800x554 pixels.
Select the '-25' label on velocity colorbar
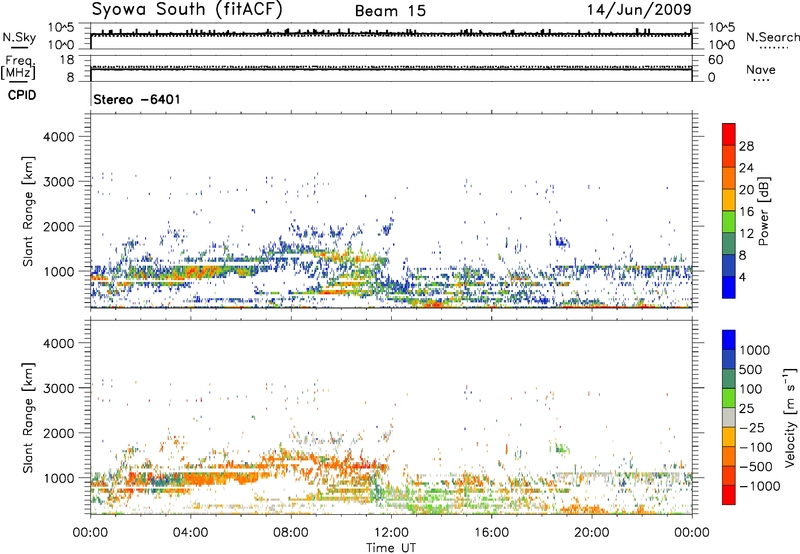[x=753, y=428]
